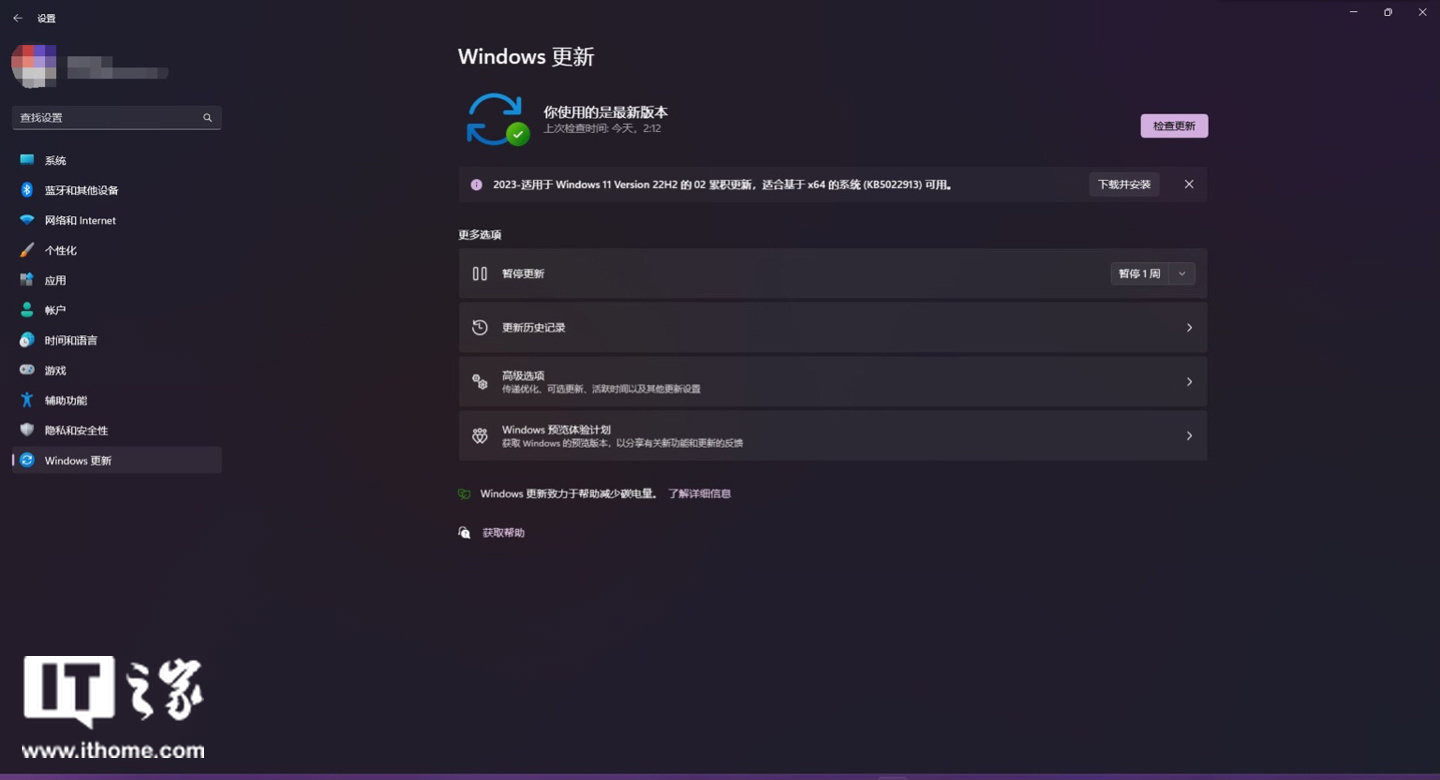The height and width of the screenshot is (780, 1440).
Task: Expand 高级选项 via its chevron
Action: 1189,382
